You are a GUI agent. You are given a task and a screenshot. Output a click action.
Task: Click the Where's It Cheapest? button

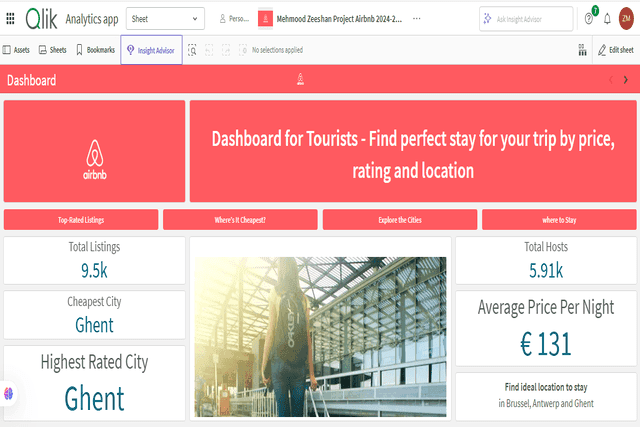tap(240, 220)
